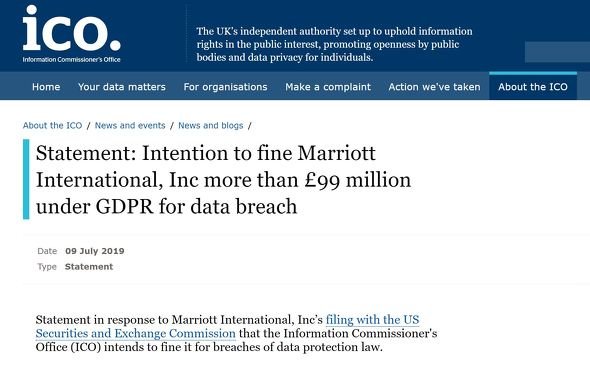Click the About the ICO breadcrumb link
This screenshot has height=365, width=590.
click(52, 125)
